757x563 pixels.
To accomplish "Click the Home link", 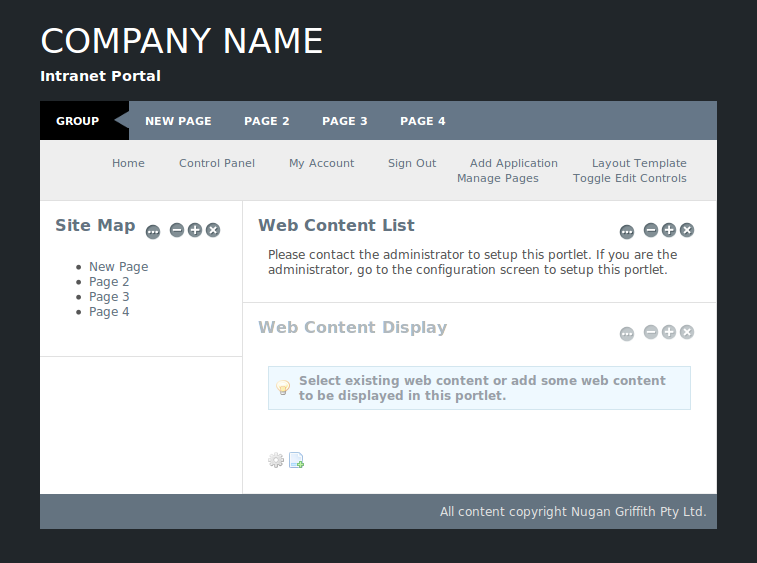I will [x=128, y=163].
